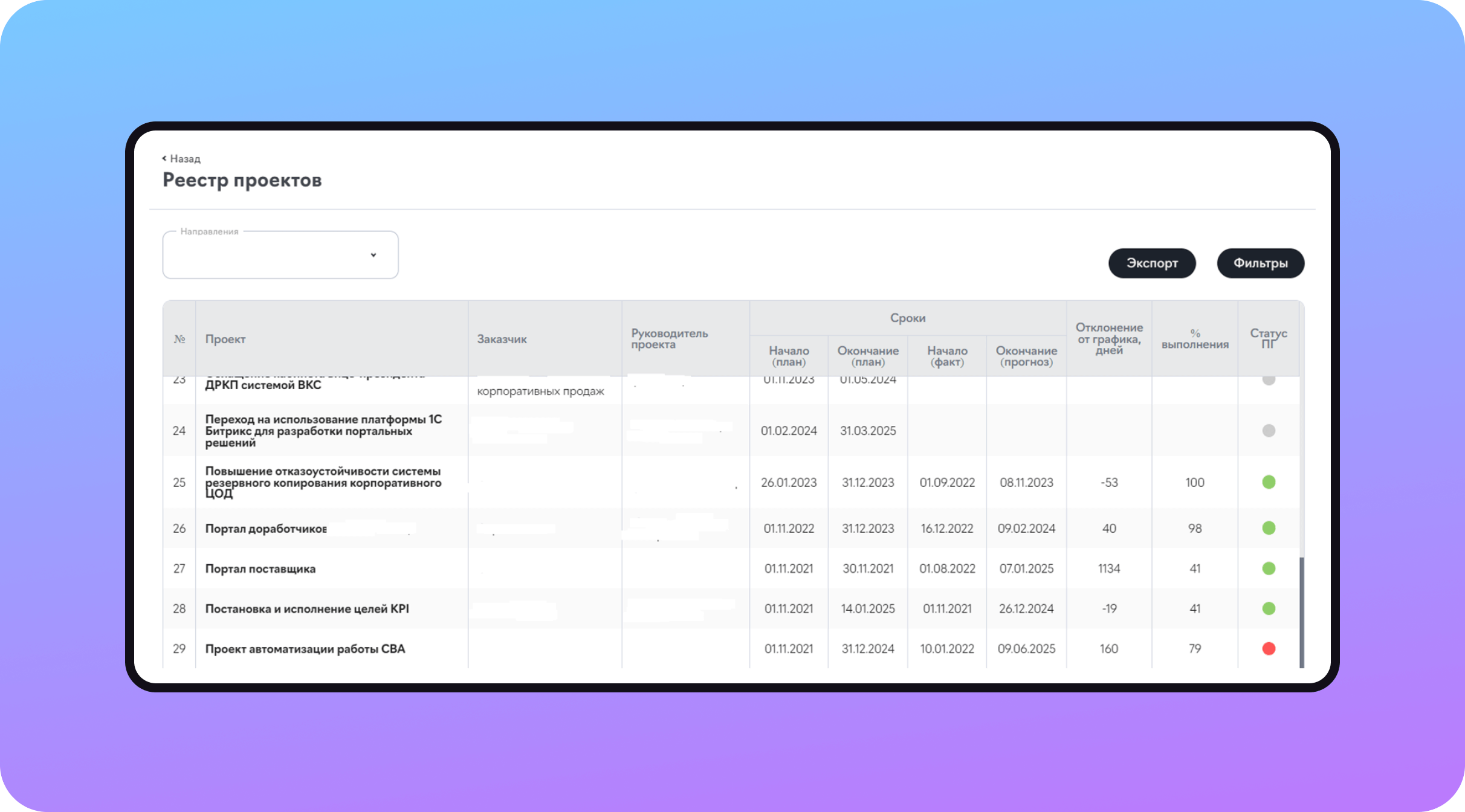Click the Направления combo box field
Image resolution: width=1465 pixels, height=812 pixels.
coord(266,255)
